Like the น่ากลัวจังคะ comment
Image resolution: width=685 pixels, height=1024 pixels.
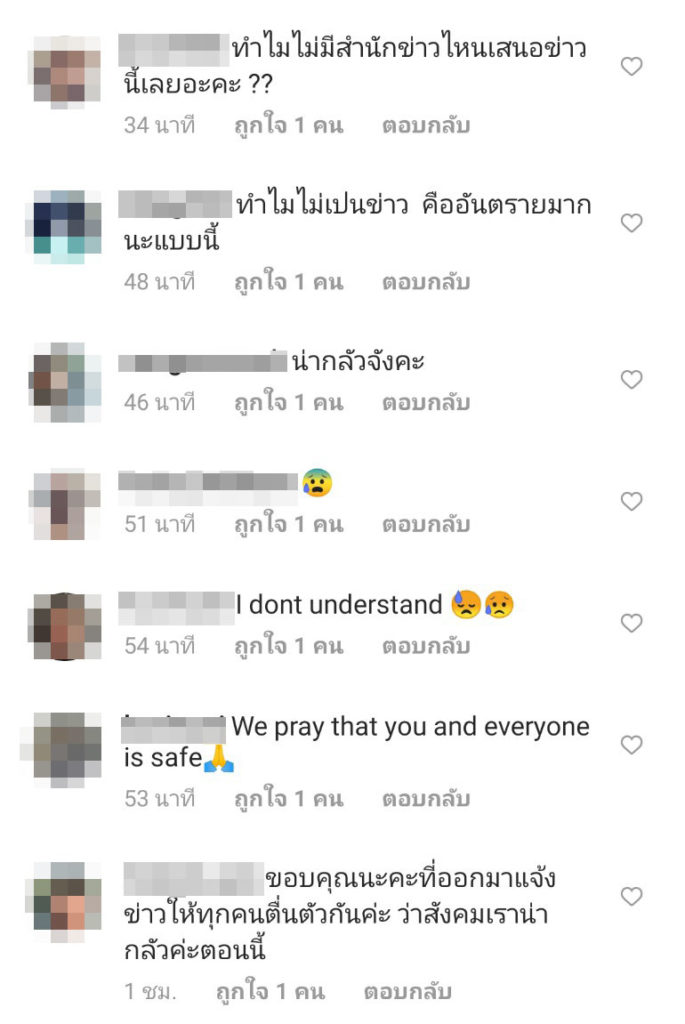(631, 379)
